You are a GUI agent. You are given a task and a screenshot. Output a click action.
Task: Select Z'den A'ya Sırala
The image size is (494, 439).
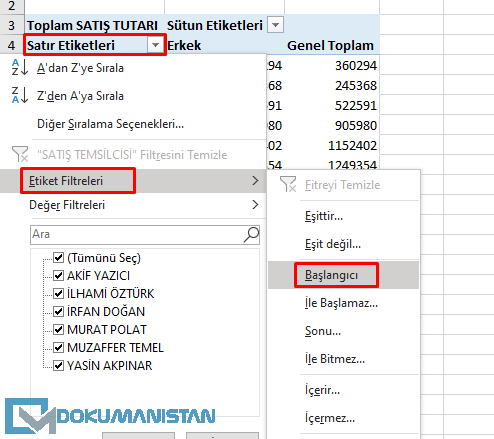point(80,96)
